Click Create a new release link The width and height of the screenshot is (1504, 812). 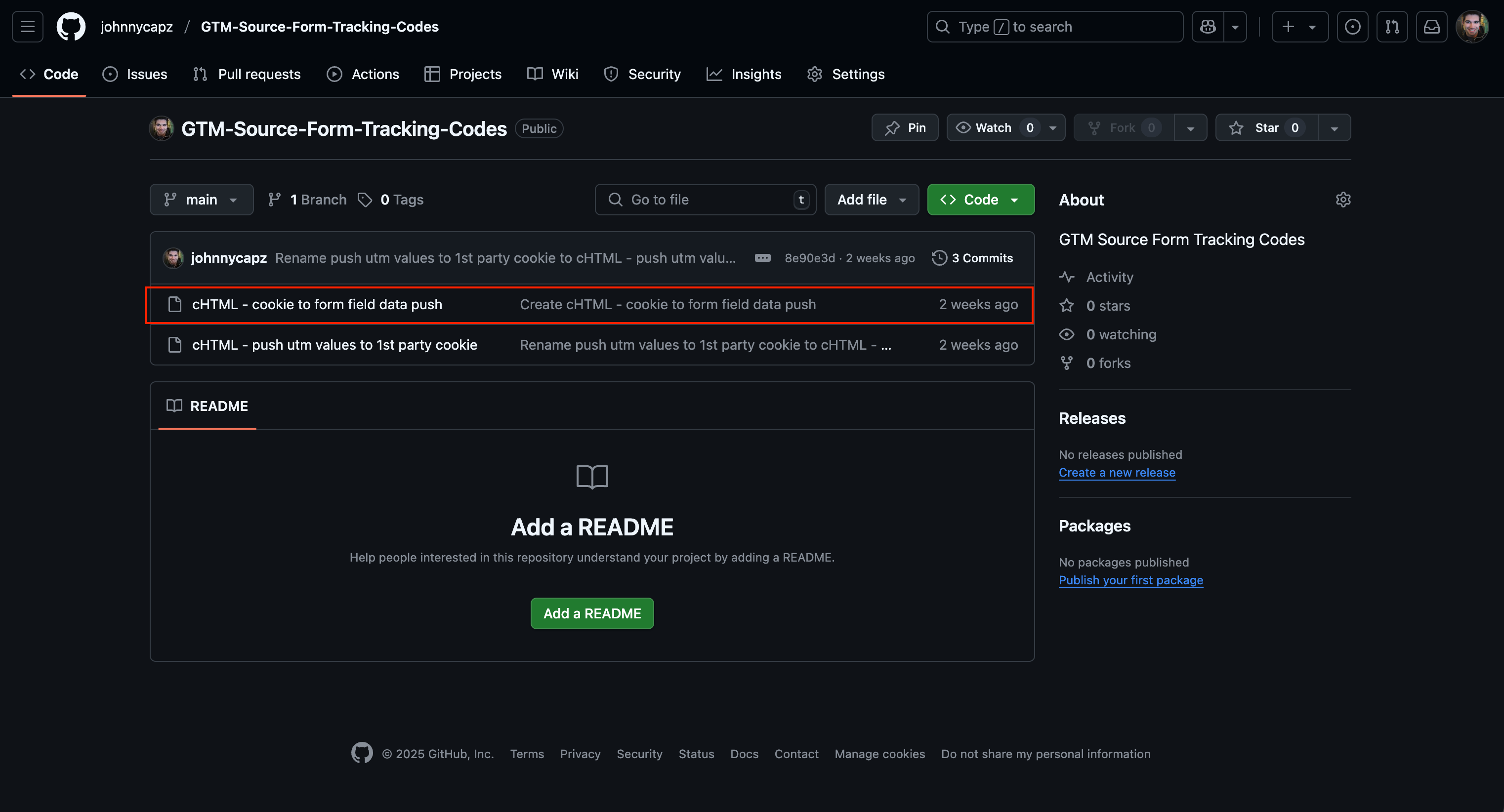(1117, 472)
